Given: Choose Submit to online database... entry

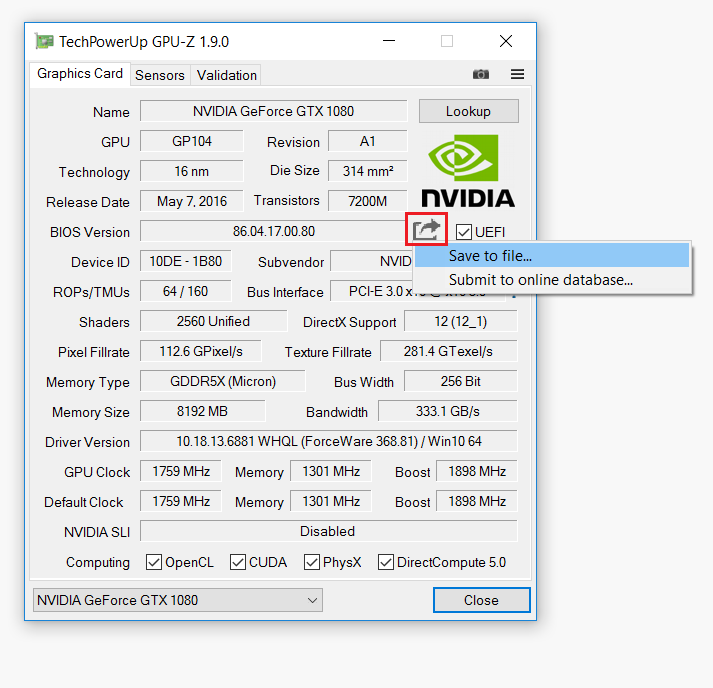Looking at the screenshot, I should point(552,280).
